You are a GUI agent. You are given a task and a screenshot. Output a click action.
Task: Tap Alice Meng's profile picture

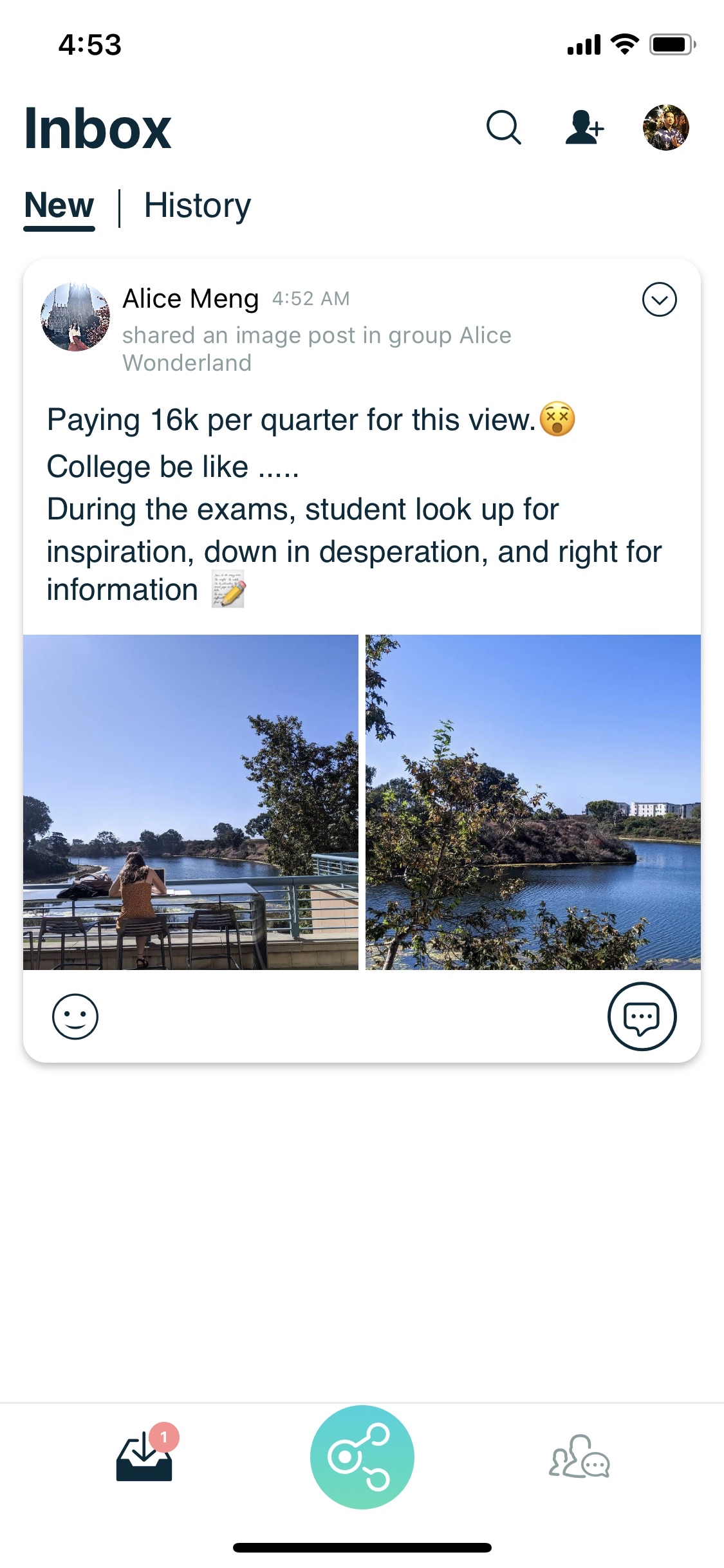[75, 317]
